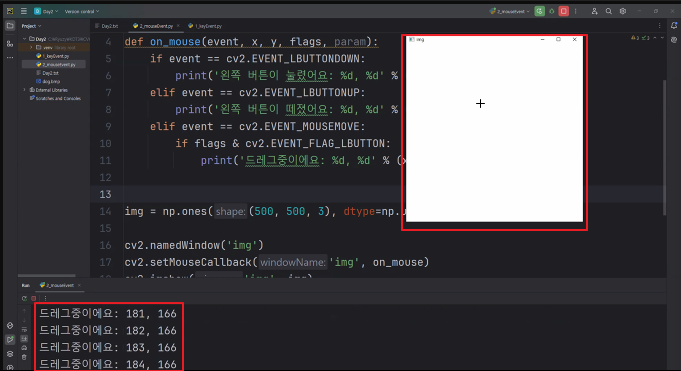Click console output line '184, 166'

108,364
